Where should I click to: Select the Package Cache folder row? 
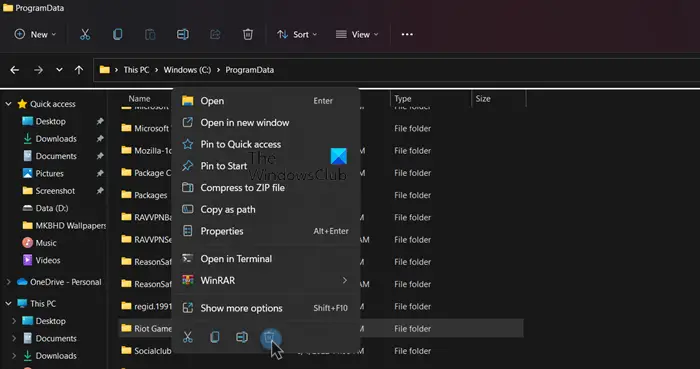coord(321,173)
